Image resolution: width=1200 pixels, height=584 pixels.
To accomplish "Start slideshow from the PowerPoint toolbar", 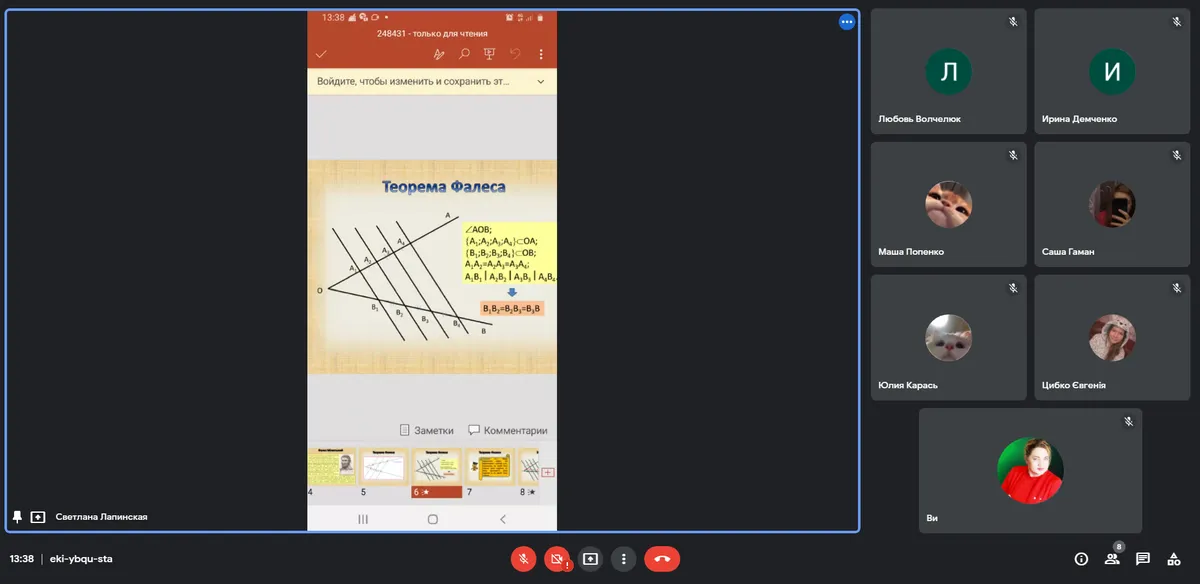I will pos(490,54).
